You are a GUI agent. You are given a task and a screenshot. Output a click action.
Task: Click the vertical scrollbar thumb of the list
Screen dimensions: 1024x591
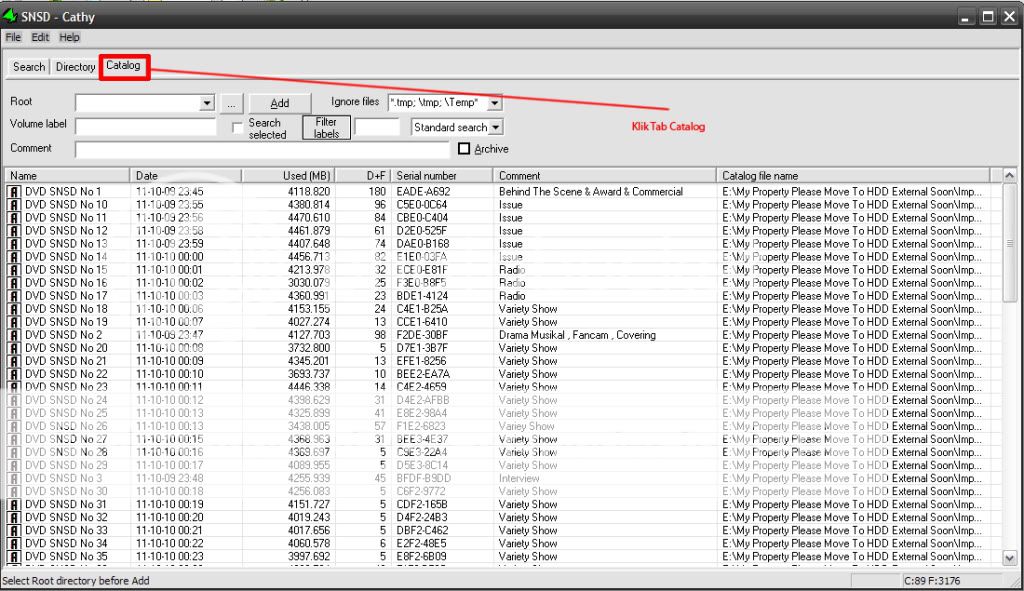1010,243
